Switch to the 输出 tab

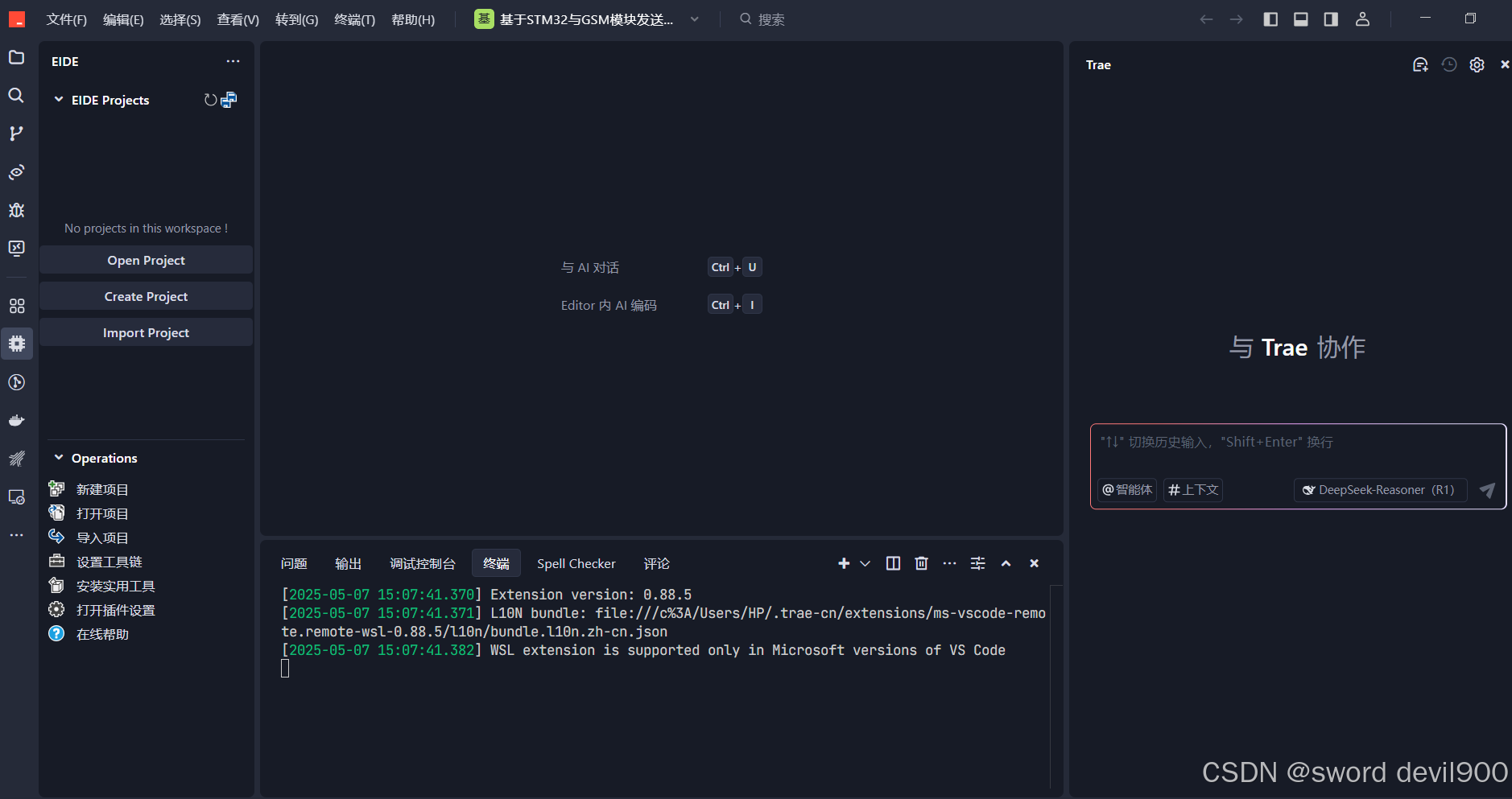[x=348, y=563]
